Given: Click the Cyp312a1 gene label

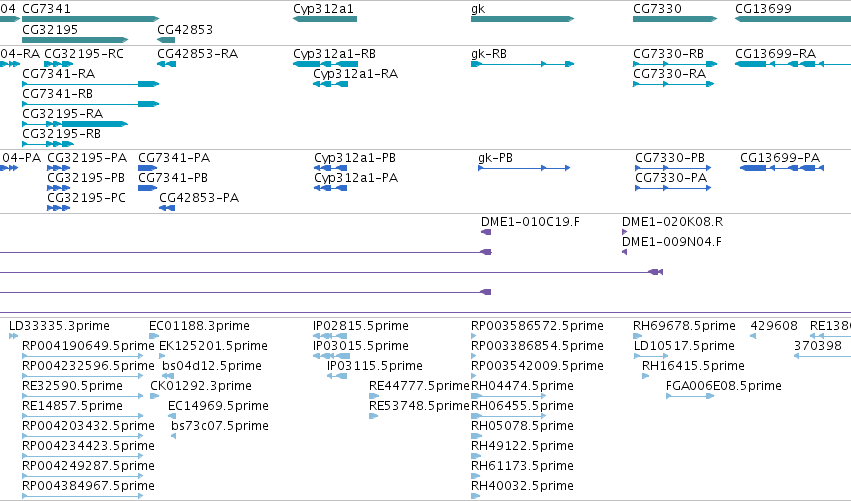Looking at the screenshot, I should (x=323, y=9).
